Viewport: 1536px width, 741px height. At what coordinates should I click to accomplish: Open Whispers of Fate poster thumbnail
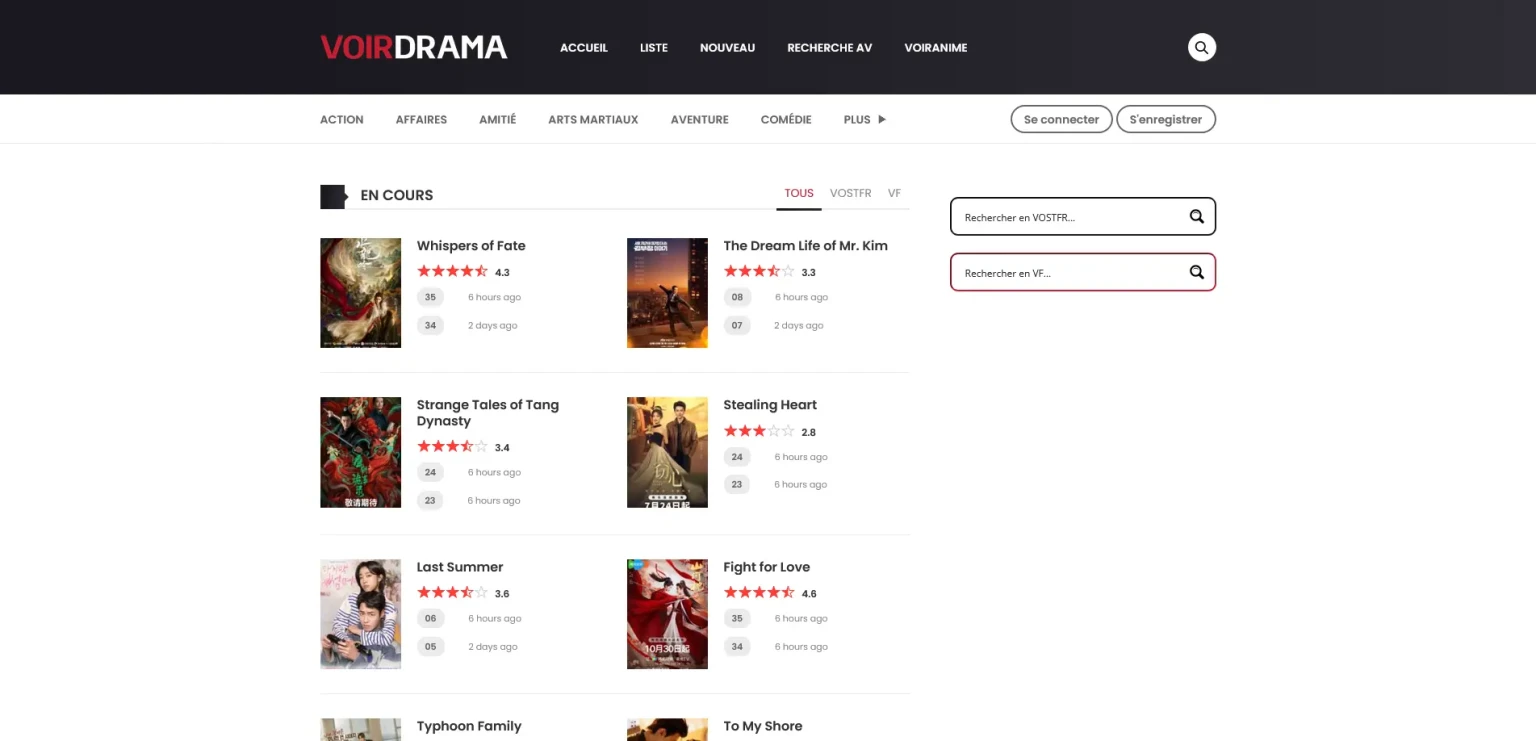(x=360, y=293)
